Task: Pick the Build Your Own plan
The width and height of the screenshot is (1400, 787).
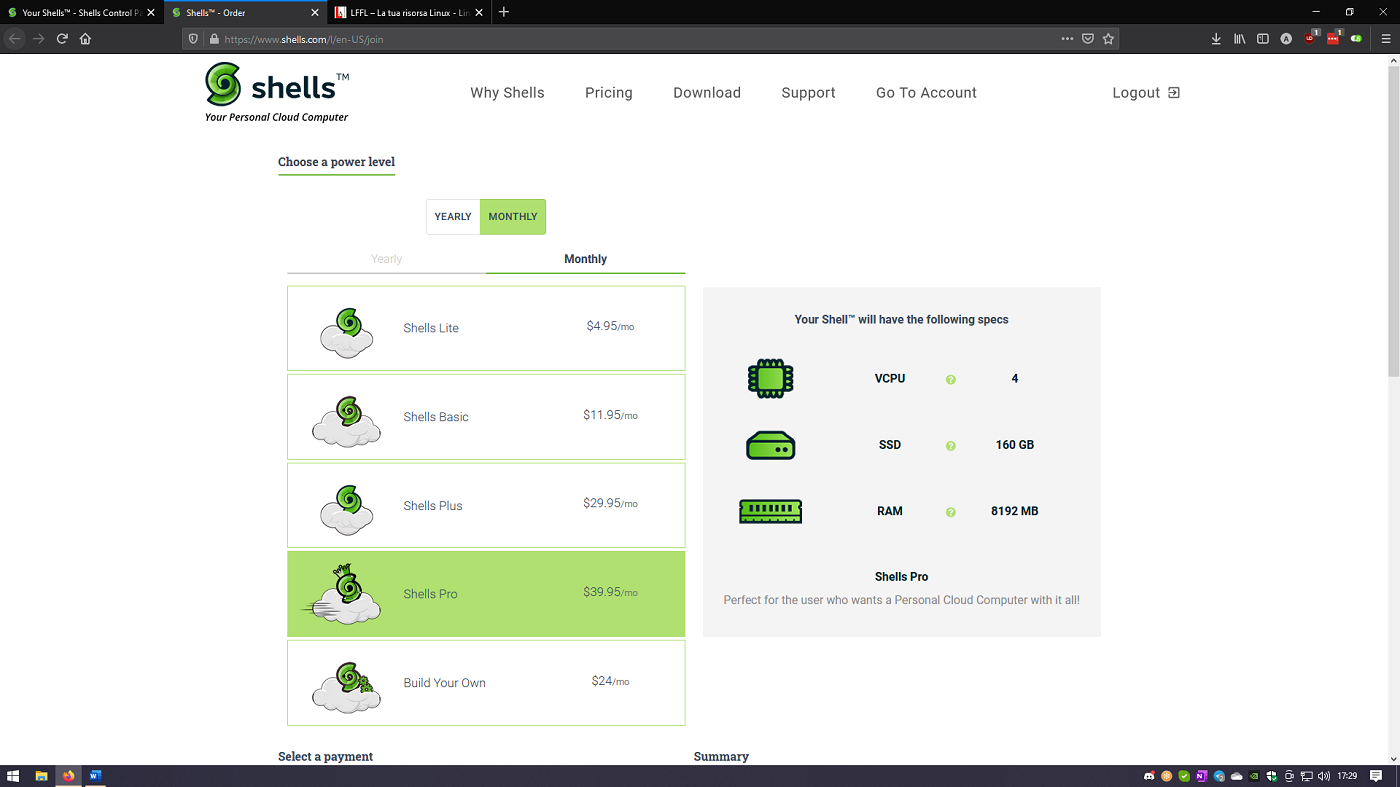Action: pos(486,683)
